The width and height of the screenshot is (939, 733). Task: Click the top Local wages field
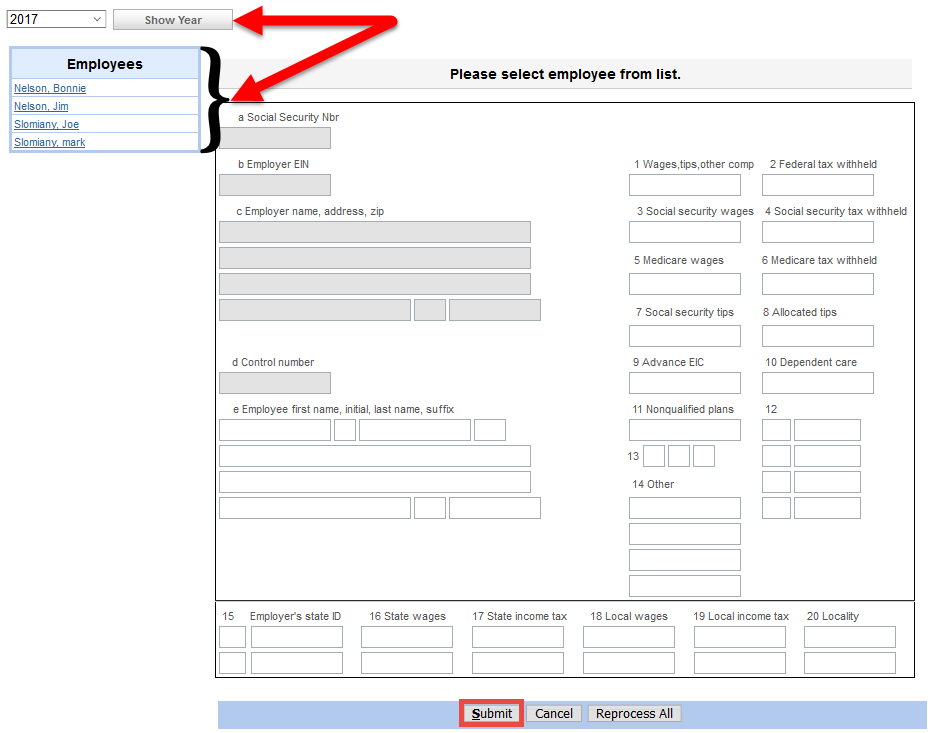(x=629, y=637)
